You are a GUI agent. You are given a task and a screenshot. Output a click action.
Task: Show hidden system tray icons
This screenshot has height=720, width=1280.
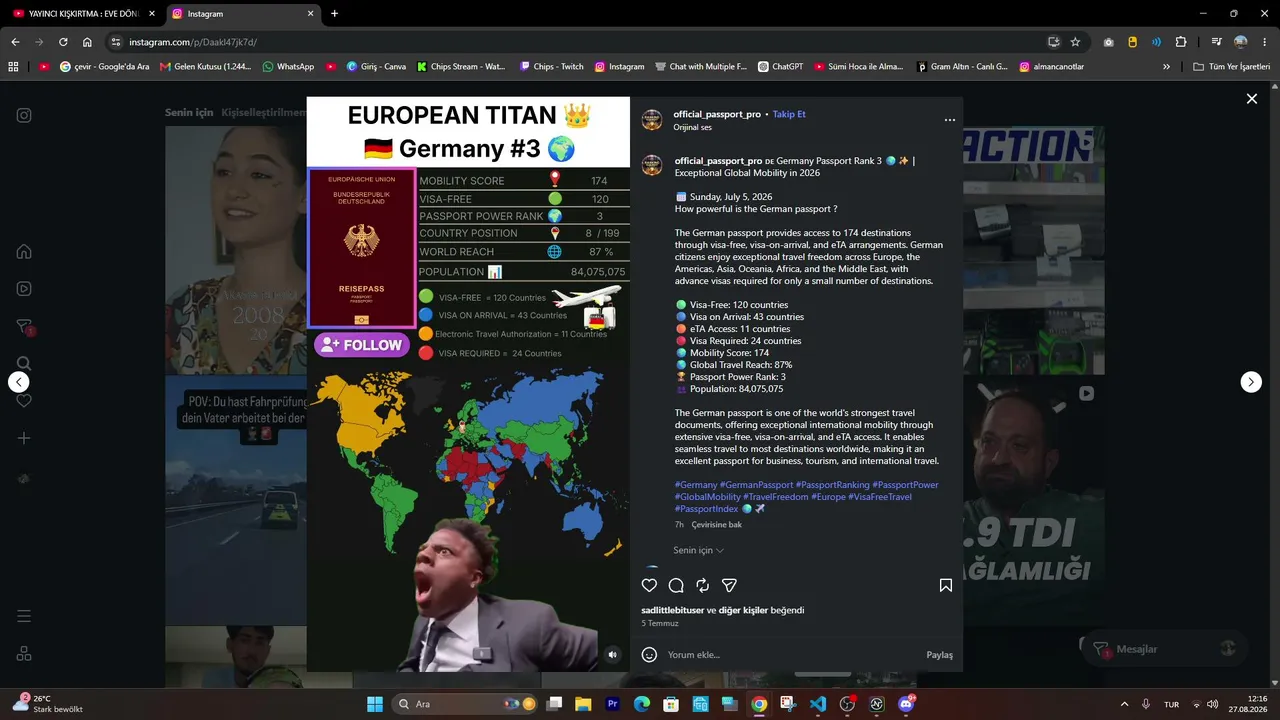click(x=1124, y=704)
